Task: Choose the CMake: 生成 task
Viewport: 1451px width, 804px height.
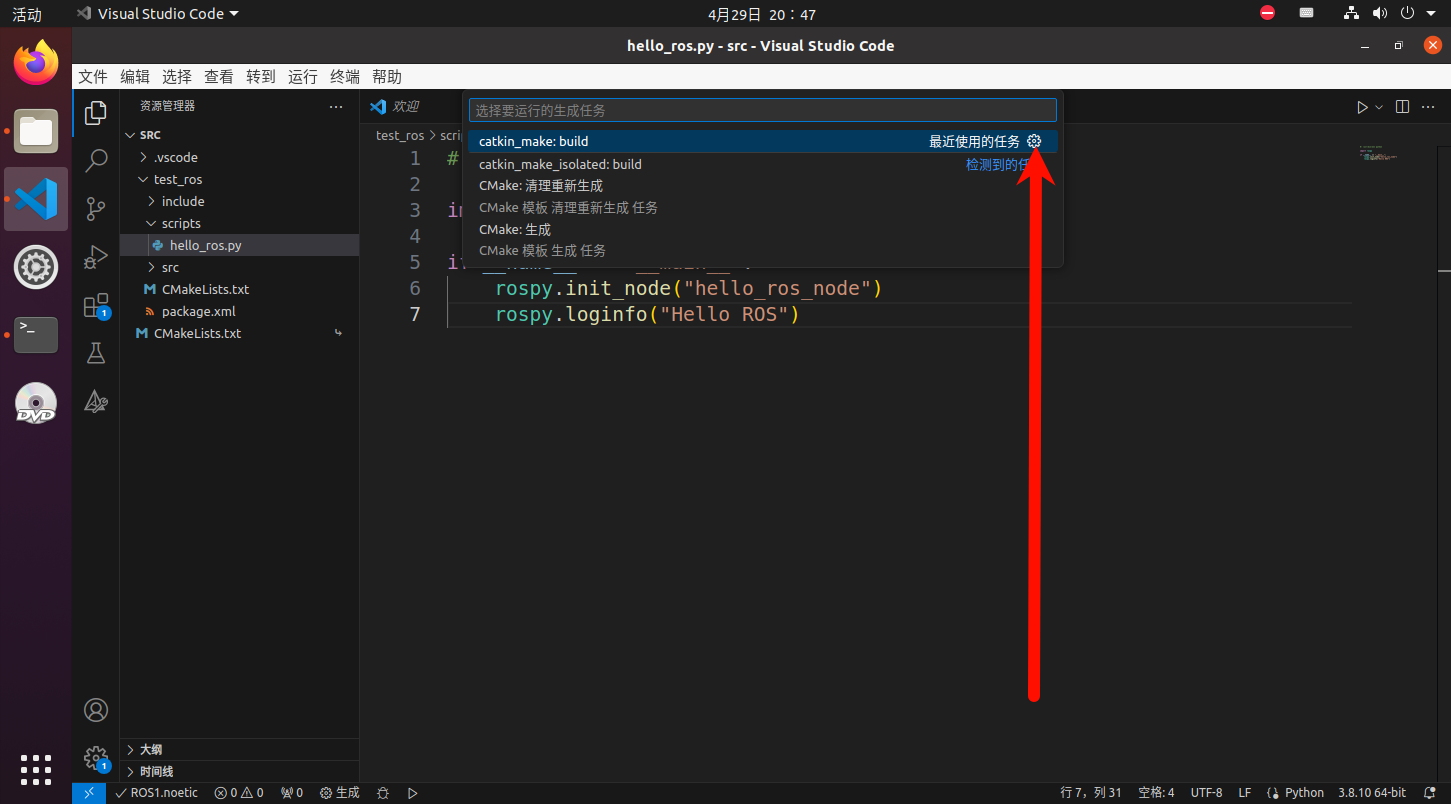Action: [762, 240]
